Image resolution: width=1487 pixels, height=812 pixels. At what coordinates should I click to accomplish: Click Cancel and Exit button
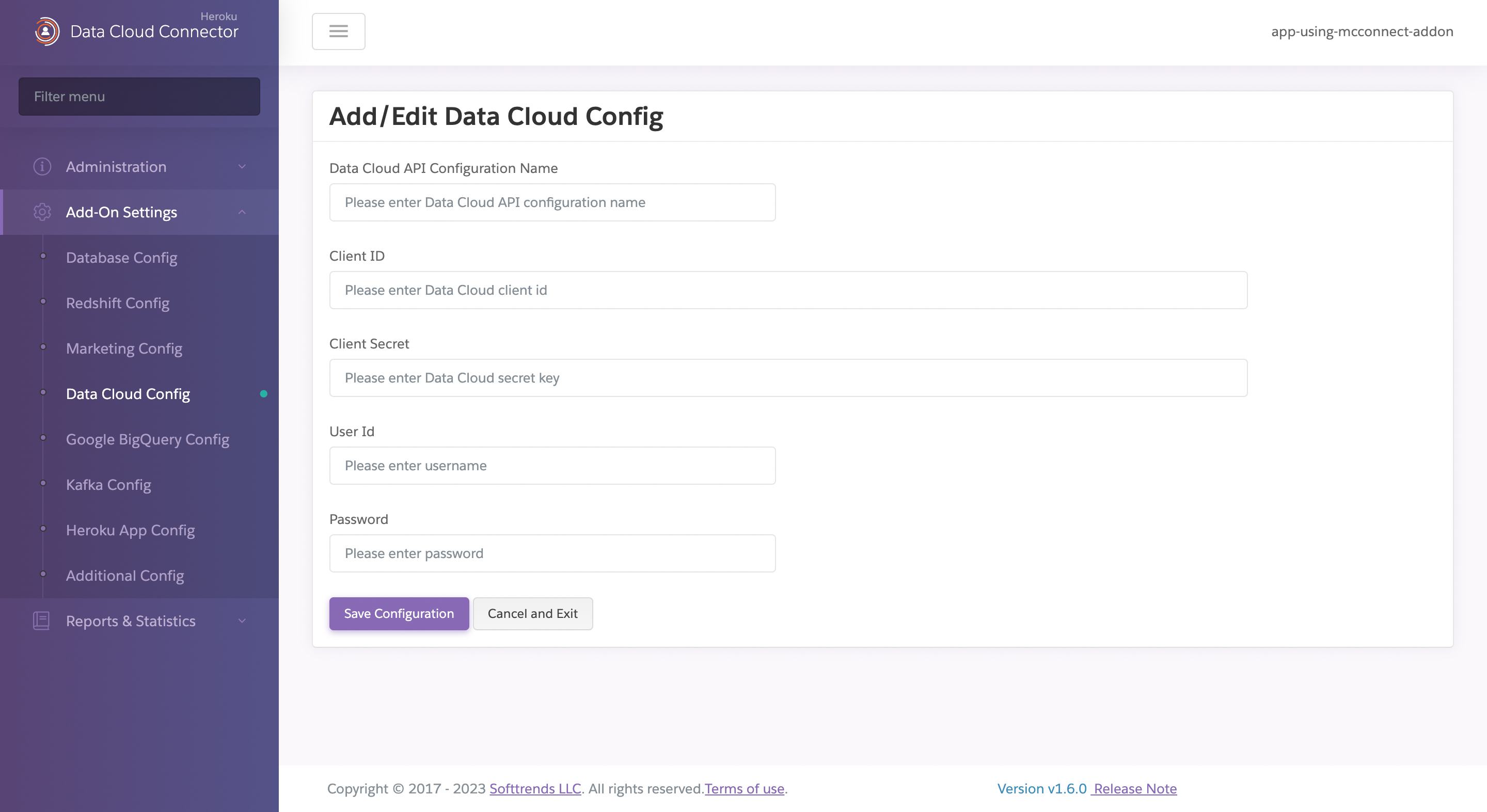(x=532, y=613)
